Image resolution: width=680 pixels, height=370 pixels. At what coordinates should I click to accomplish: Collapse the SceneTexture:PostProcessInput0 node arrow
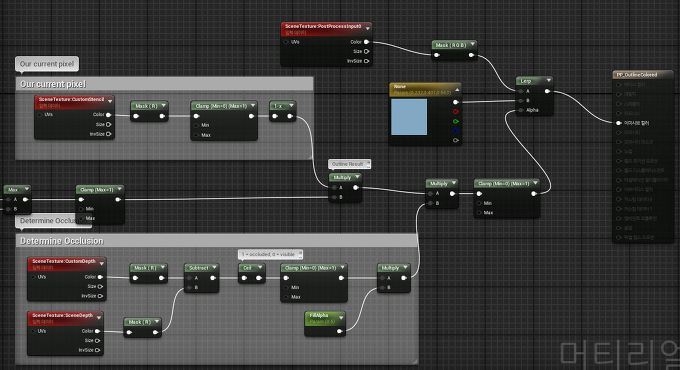coord(367,28)
